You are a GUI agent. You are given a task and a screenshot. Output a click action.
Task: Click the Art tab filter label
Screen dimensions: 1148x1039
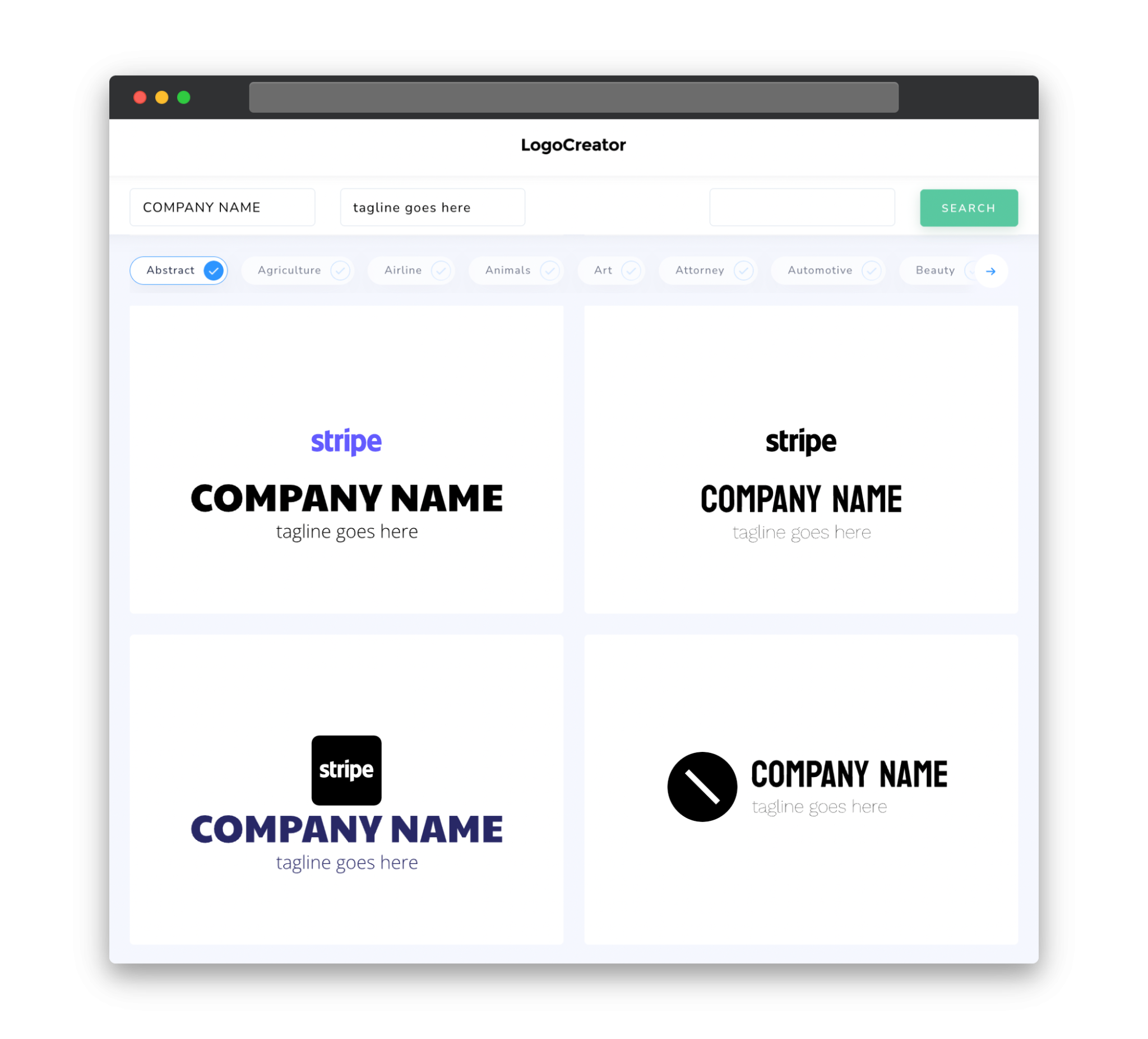tap(602, 270)
